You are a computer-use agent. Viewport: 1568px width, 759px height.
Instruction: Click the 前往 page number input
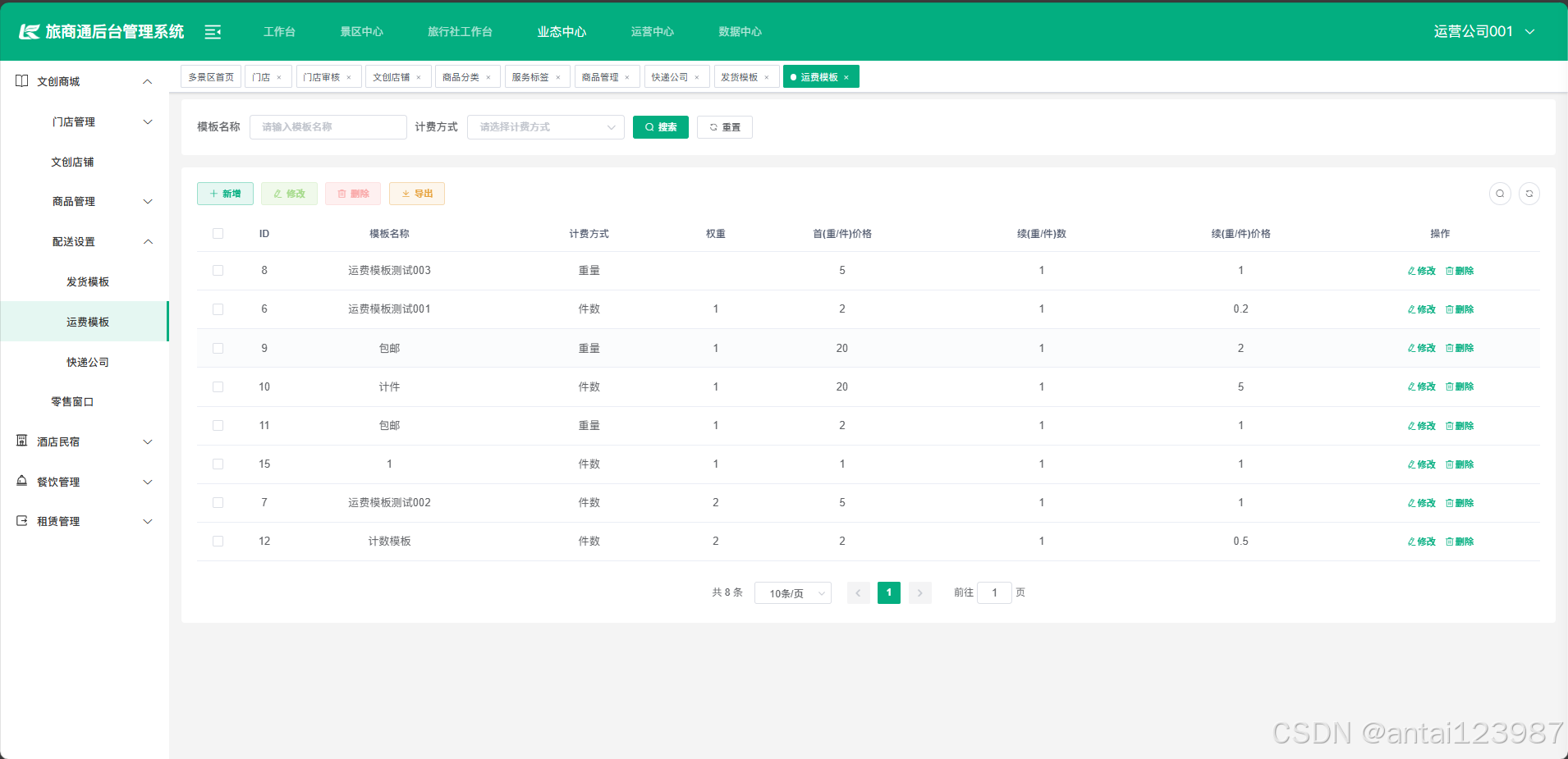click(994, 592)
